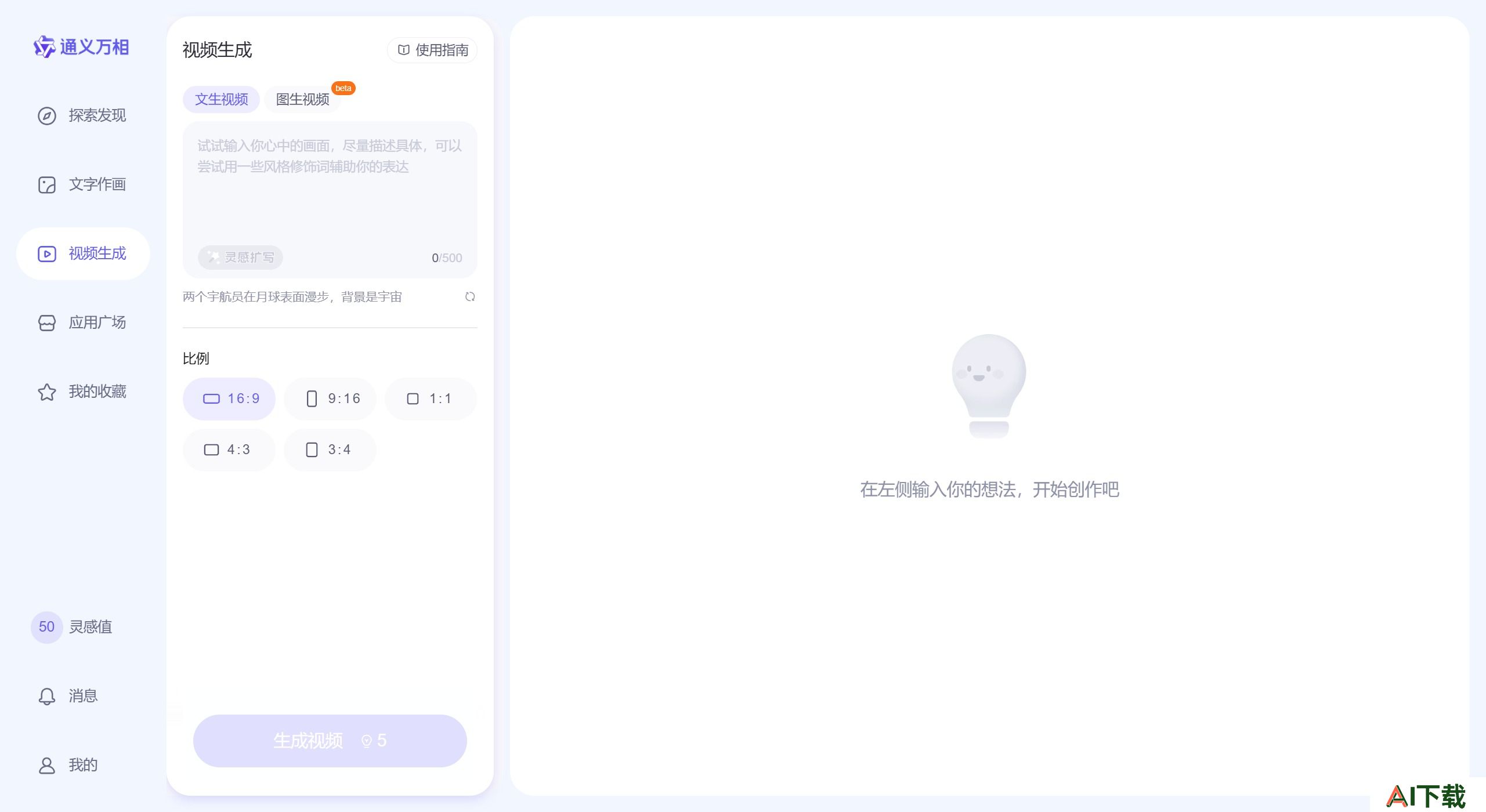Click the 灵感扩写 button
This screenshot has width=1486, height=812.
(x=240, y=258)
